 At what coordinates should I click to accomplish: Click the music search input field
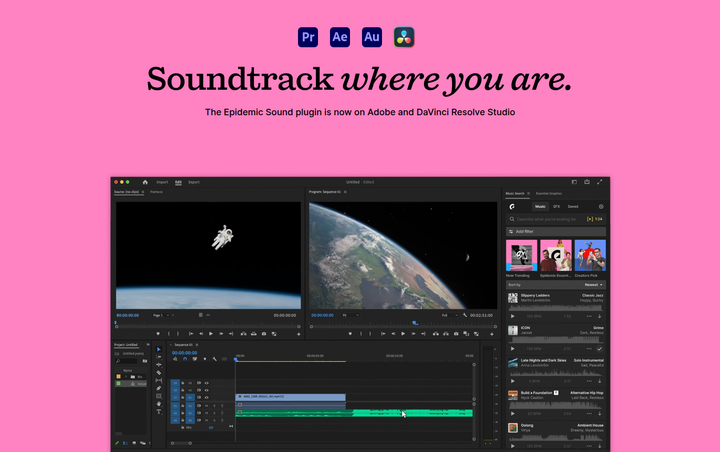[556, 220]
